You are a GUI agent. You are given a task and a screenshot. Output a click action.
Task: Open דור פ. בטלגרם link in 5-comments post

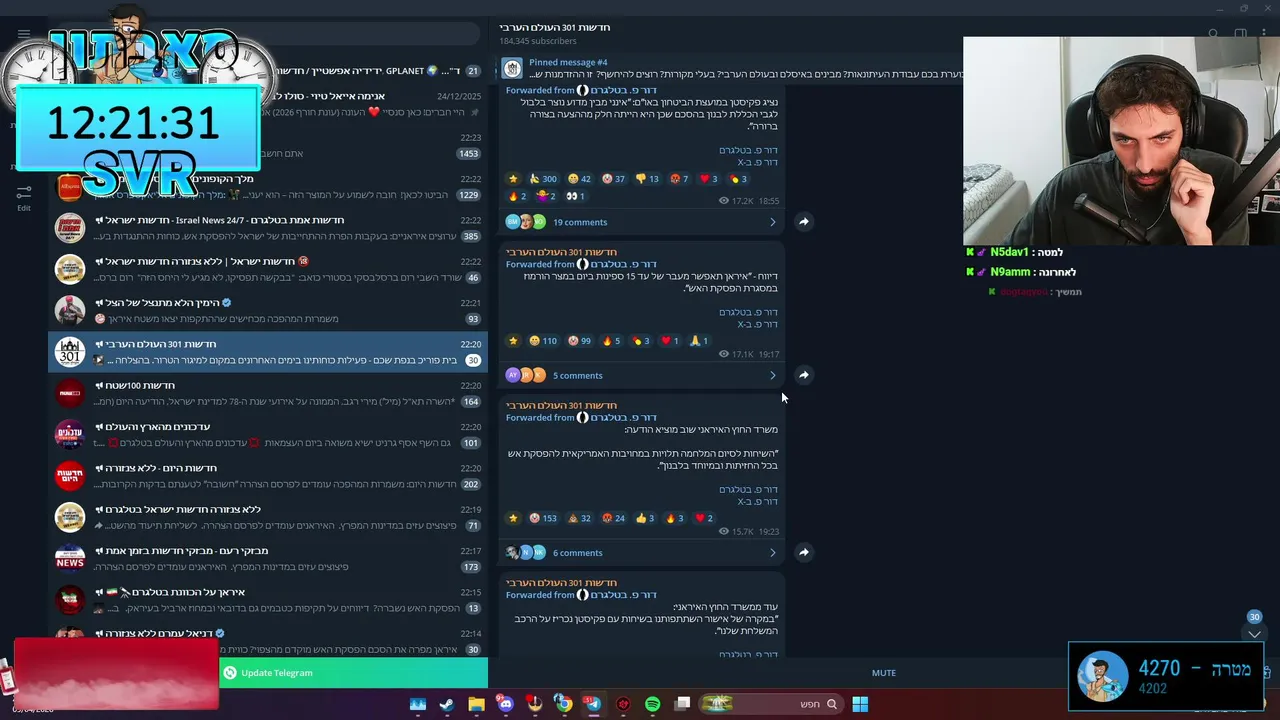(748, 312)
